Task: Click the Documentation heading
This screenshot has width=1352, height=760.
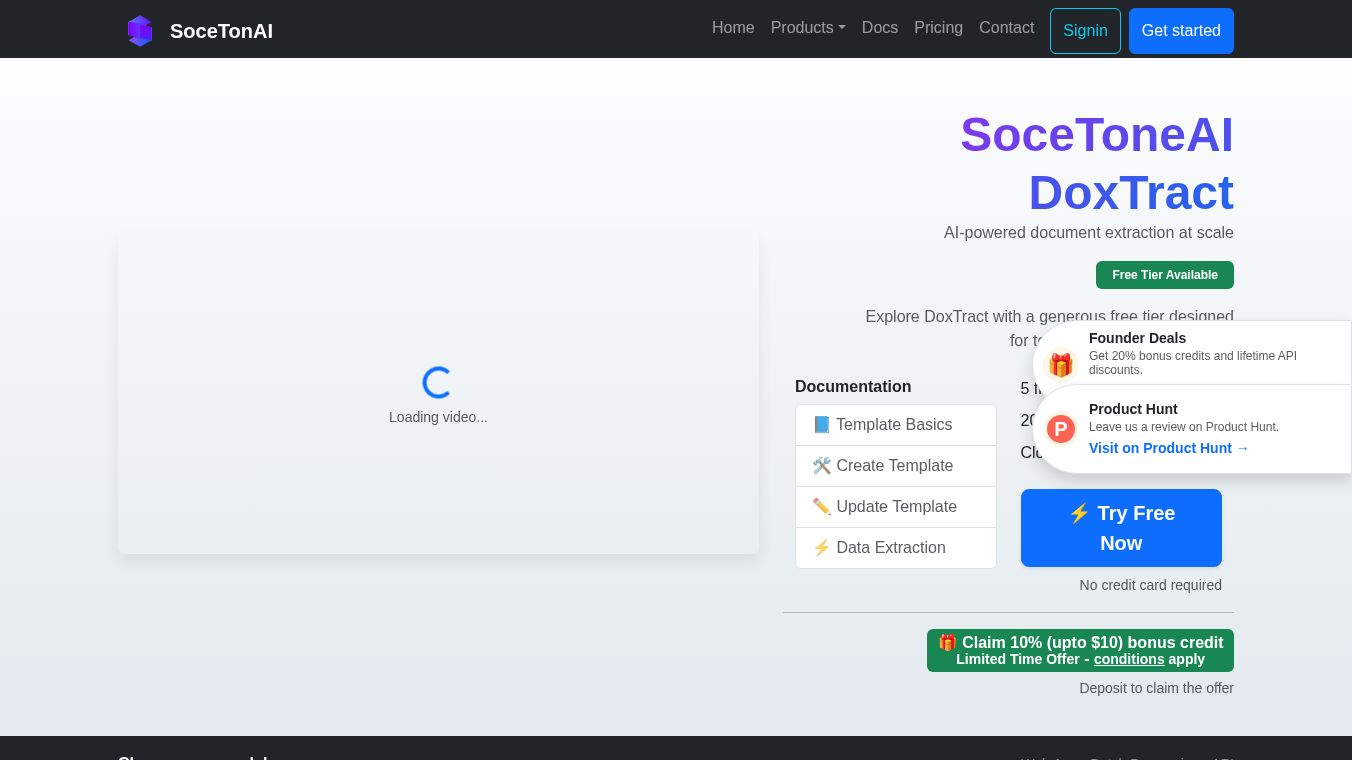Action: click(x=853, y=387)
